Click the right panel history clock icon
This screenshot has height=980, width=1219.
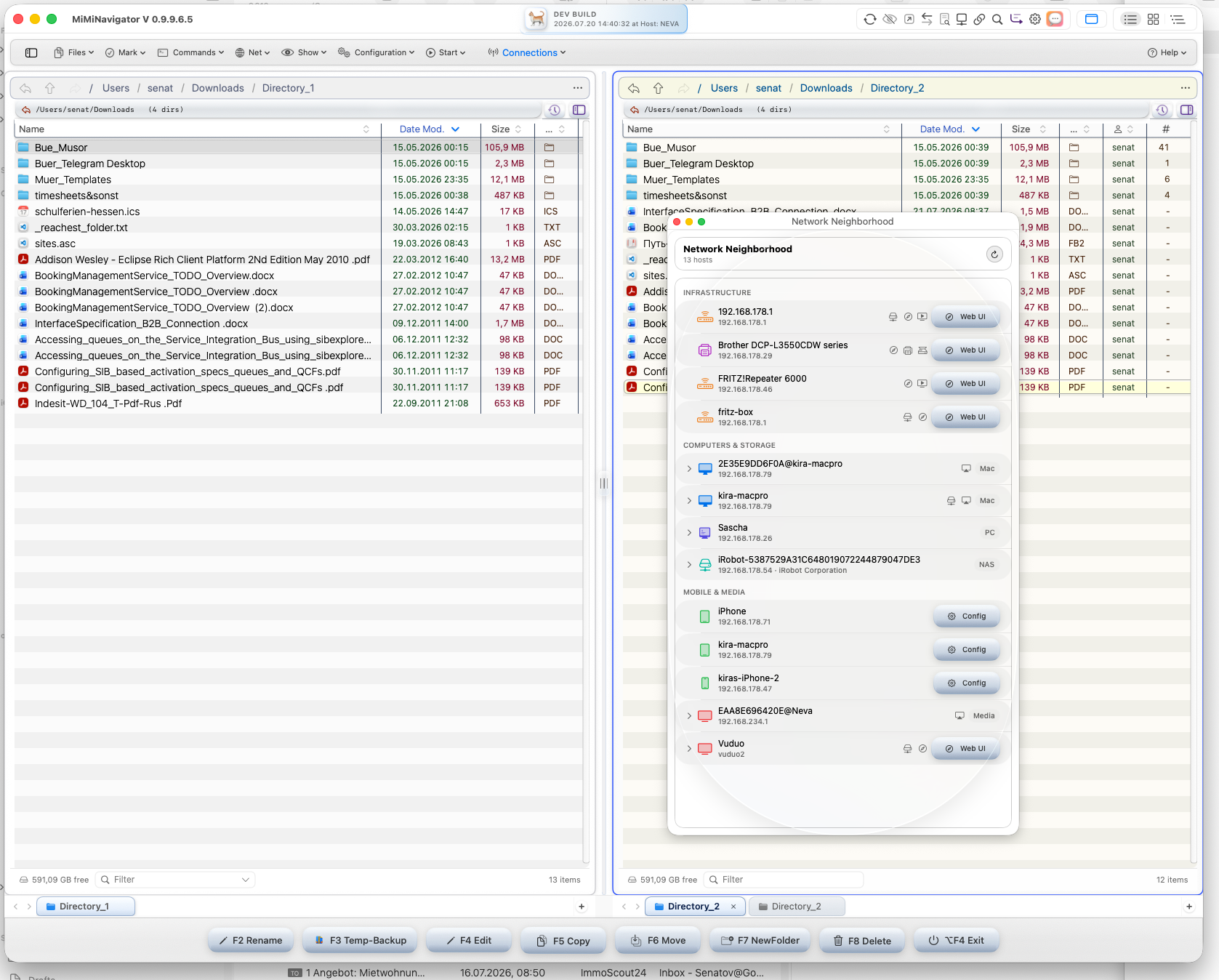click(1162, 110)
